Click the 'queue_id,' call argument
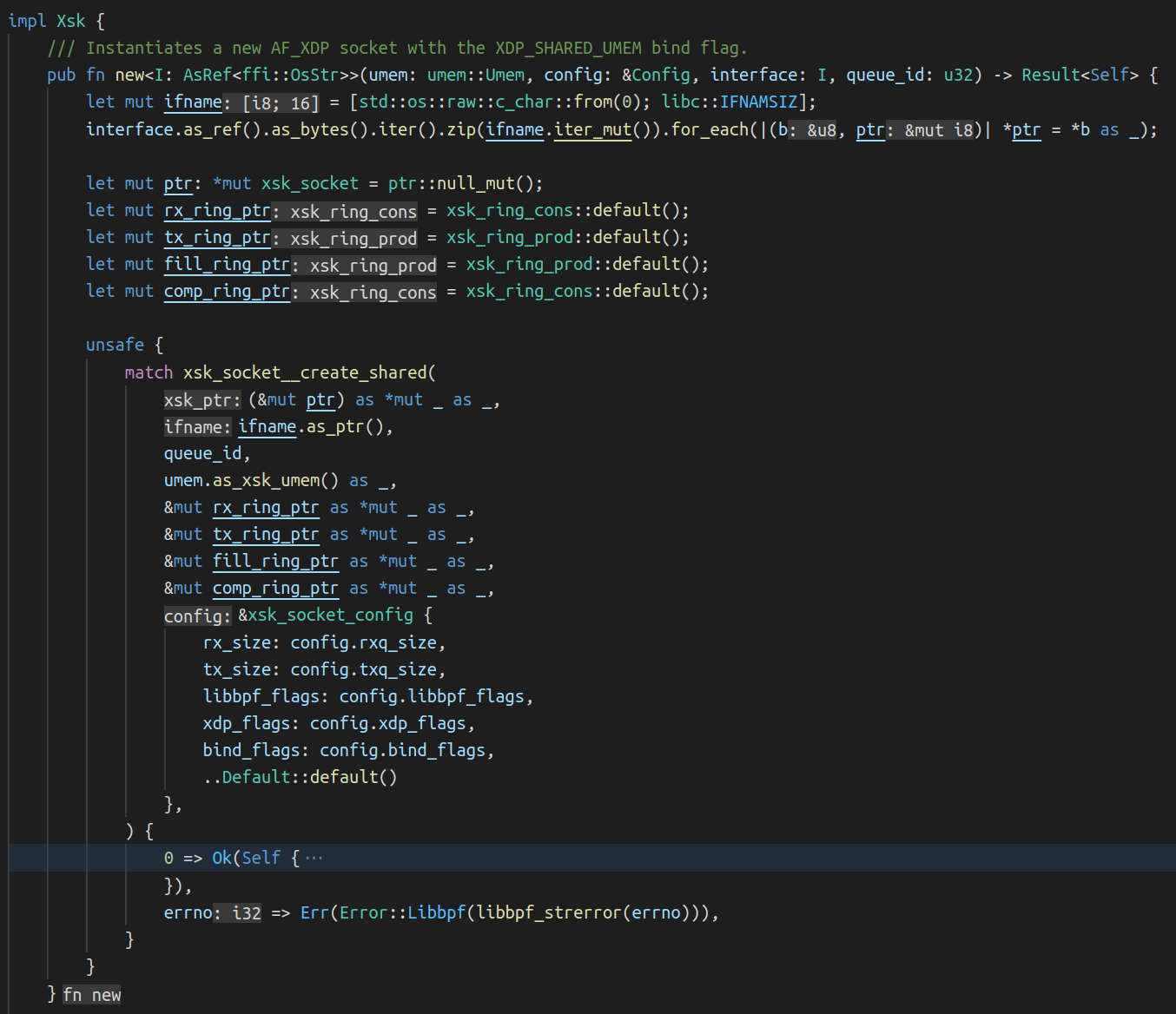1176x1014 pixels. [x=207, y=453]
